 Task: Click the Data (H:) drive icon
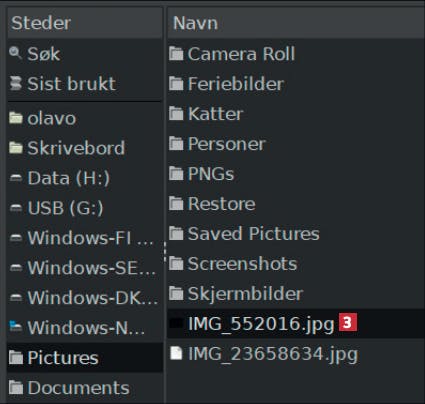tap(16, 178)
